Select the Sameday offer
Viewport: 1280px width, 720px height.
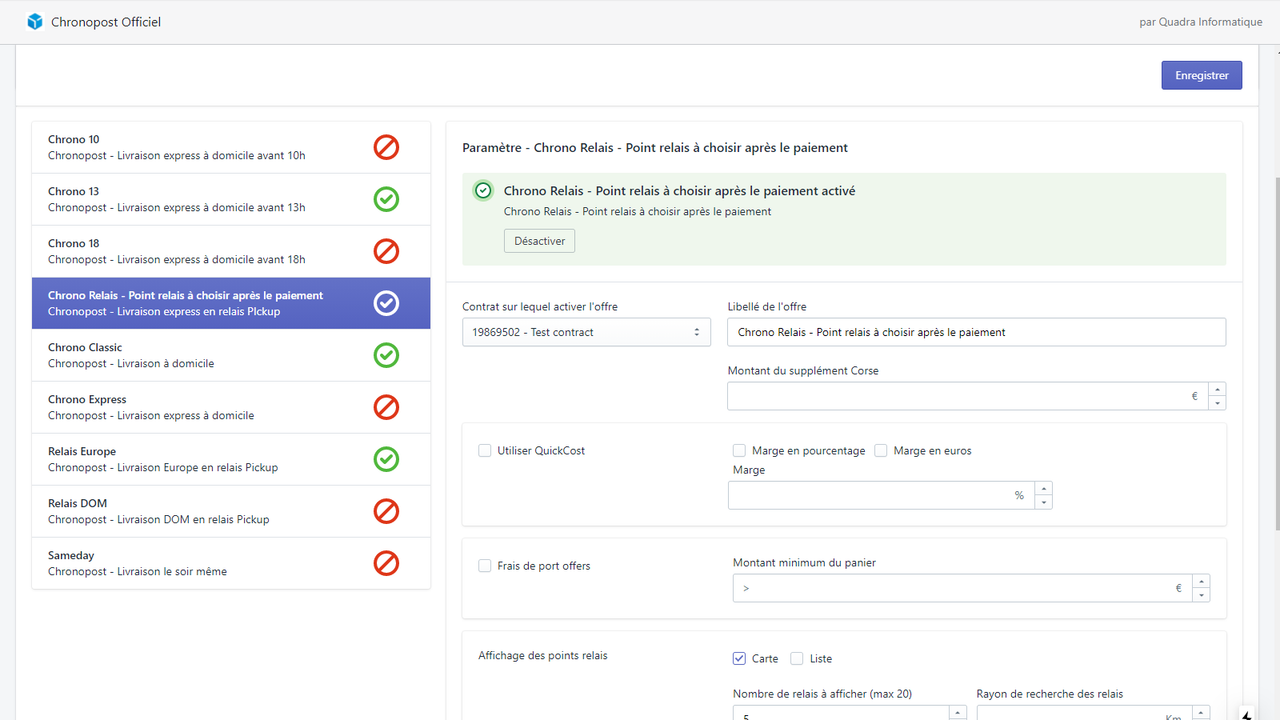[x=231, y=564]
